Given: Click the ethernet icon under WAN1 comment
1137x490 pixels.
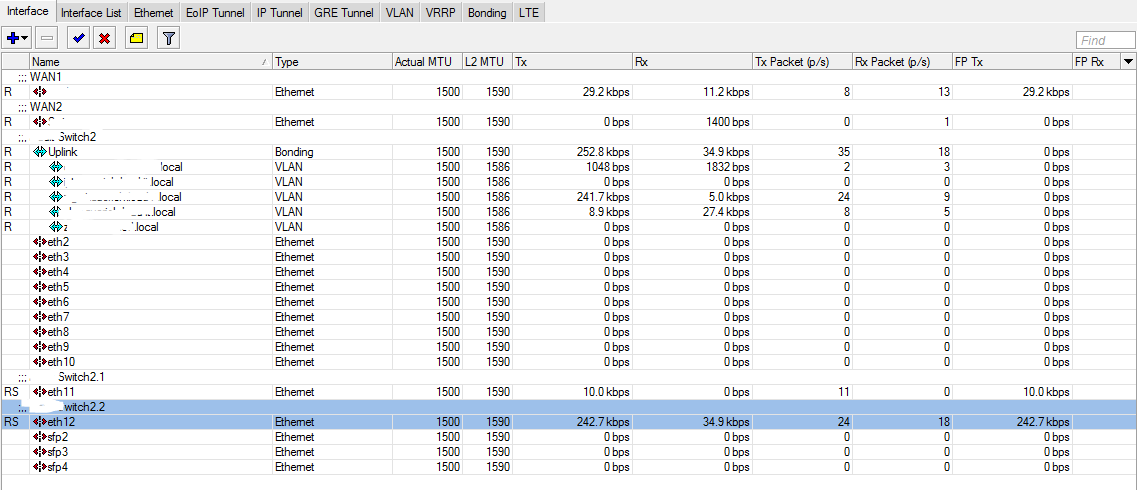Looking at the screenshot, I should coord(40,92).
